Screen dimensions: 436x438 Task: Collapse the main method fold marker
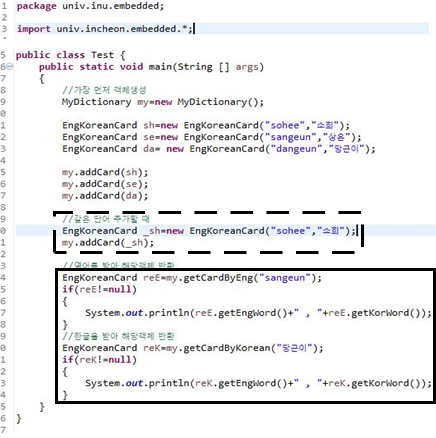(10, 67)
